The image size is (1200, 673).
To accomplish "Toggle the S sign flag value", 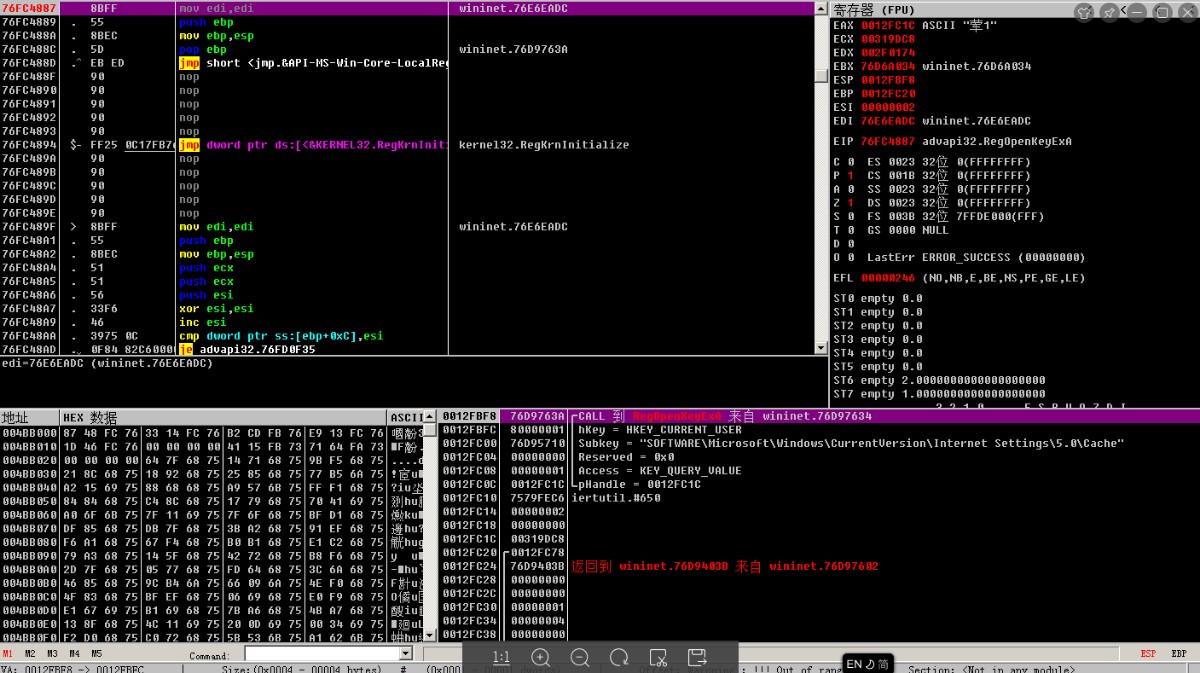I will click(849, 216).
